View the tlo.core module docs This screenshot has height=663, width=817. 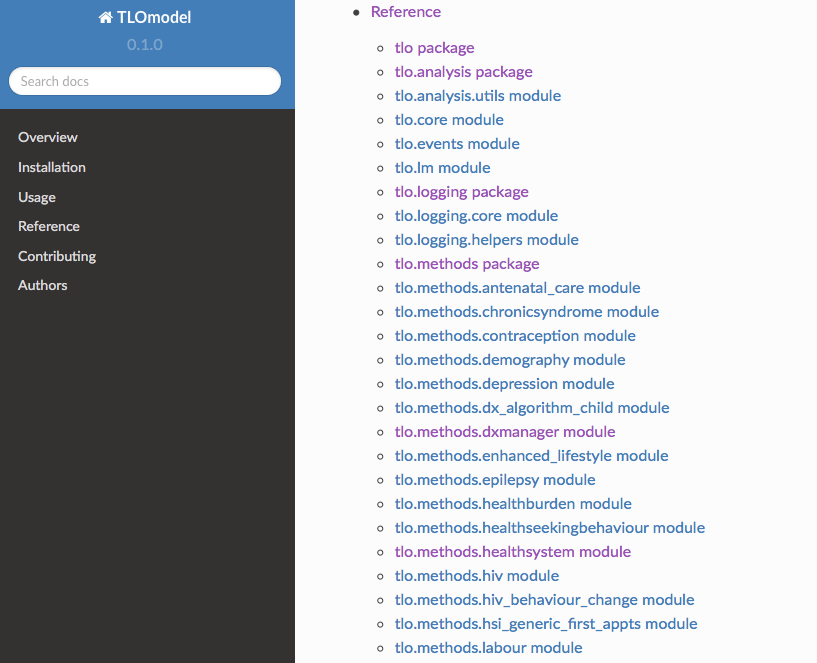(448, 119)
